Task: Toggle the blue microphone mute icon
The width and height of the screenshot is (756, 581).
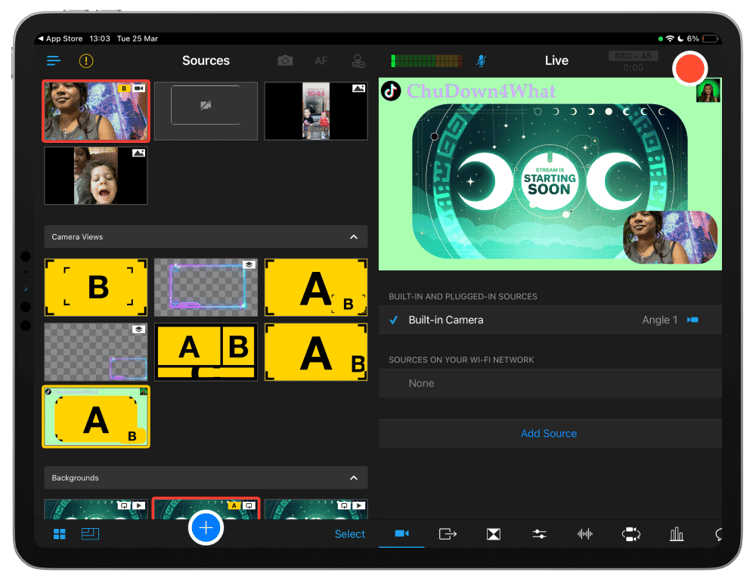Action: 481,61
